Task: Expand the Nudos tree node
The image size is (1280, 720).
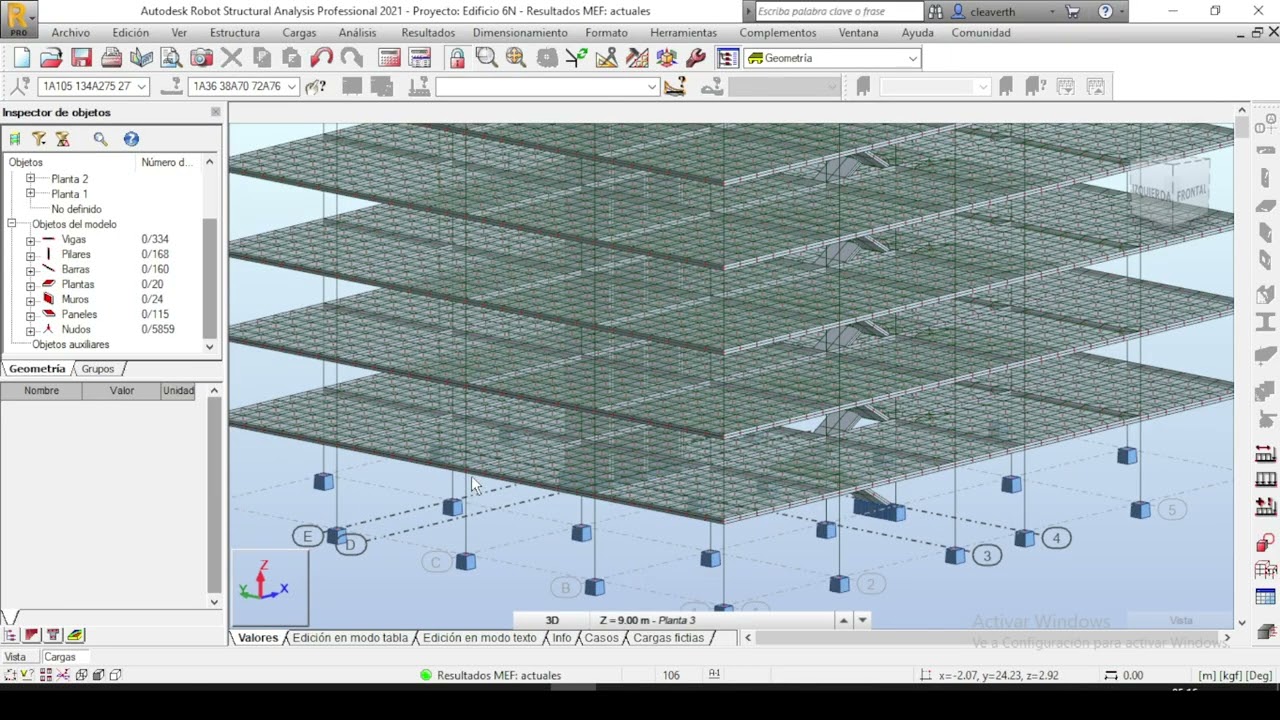Action: (x=30, y=330)
